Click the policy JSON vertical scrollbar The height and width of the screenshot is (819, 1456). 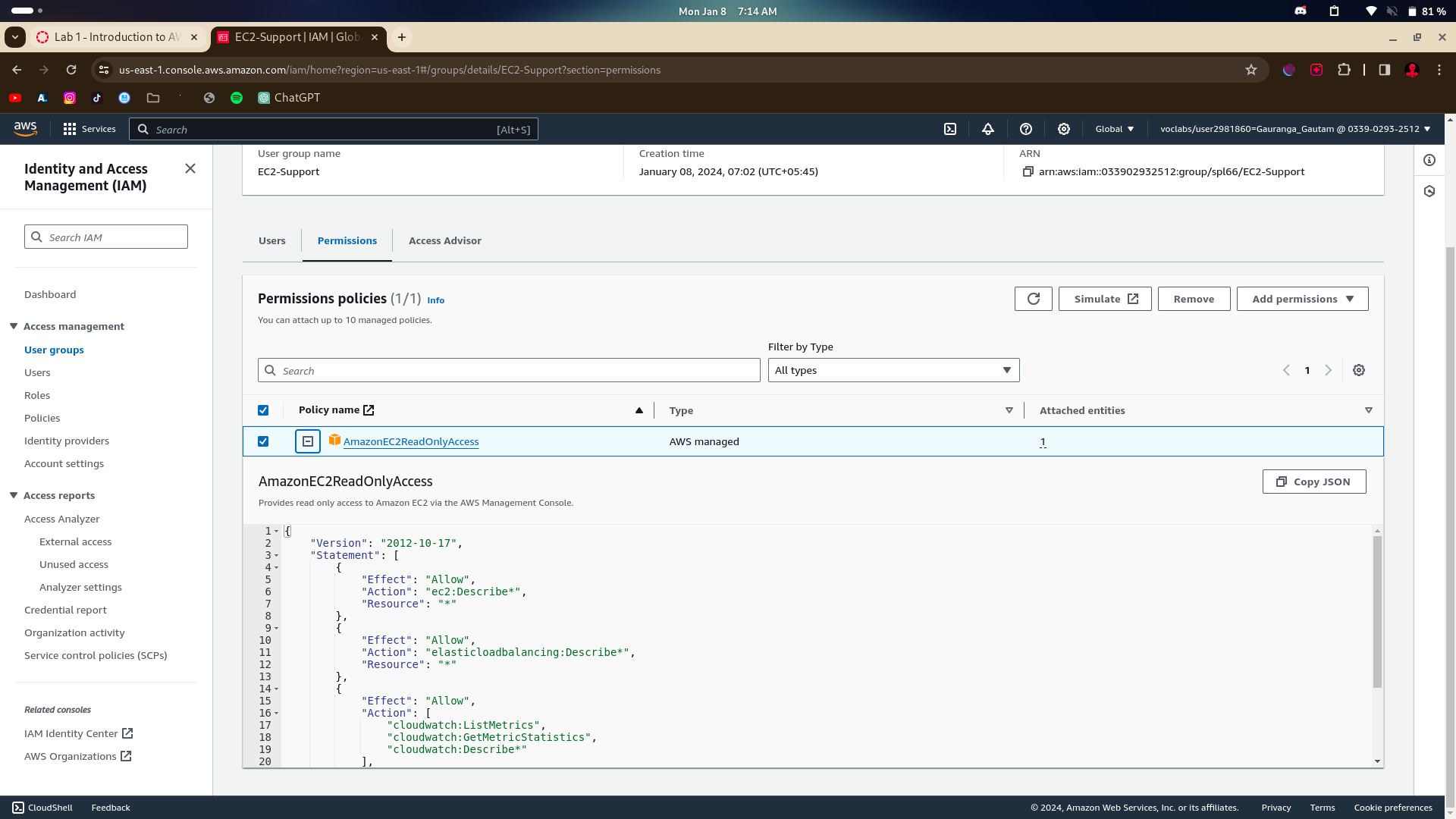pyautogui.click(x=1377, y=612)
